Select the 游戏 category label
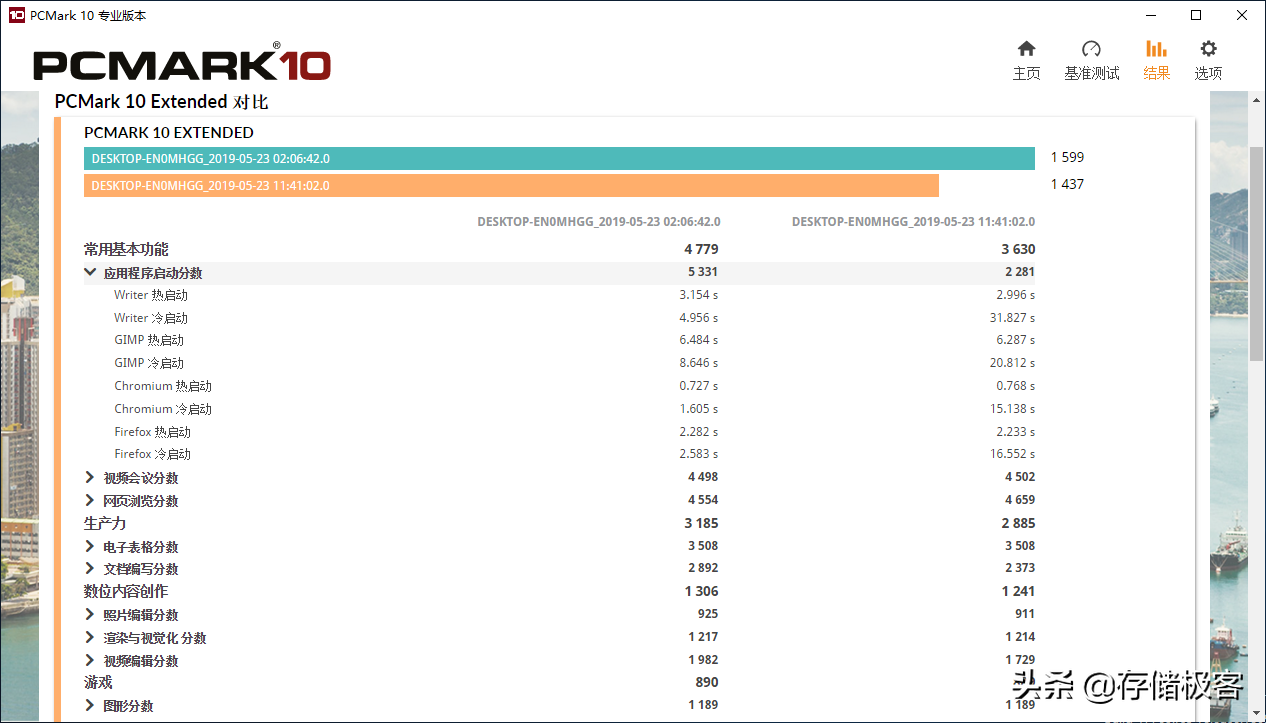The height and width of the screenshot is (723, 1266). (x=98, y=682)
